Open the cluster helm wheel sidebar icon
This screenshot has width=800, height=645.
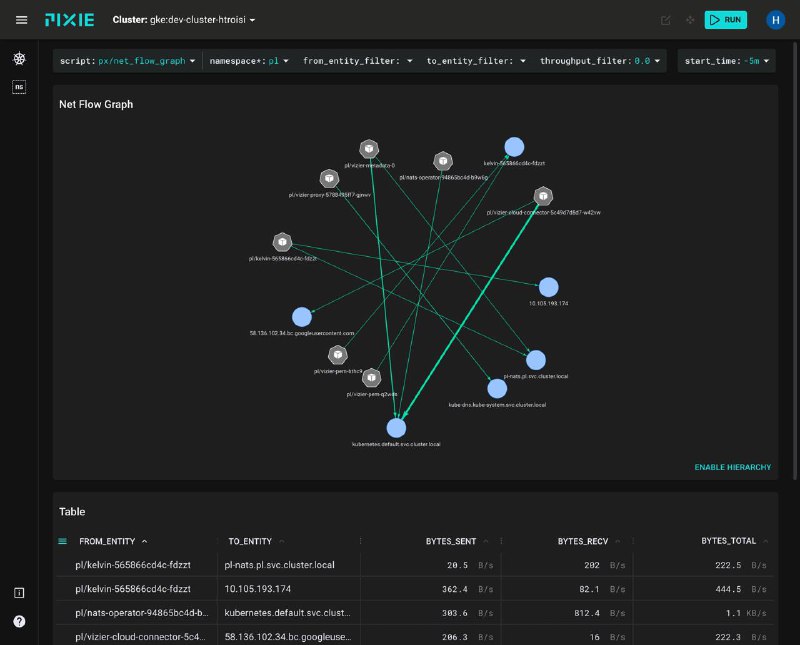[19, 59]
